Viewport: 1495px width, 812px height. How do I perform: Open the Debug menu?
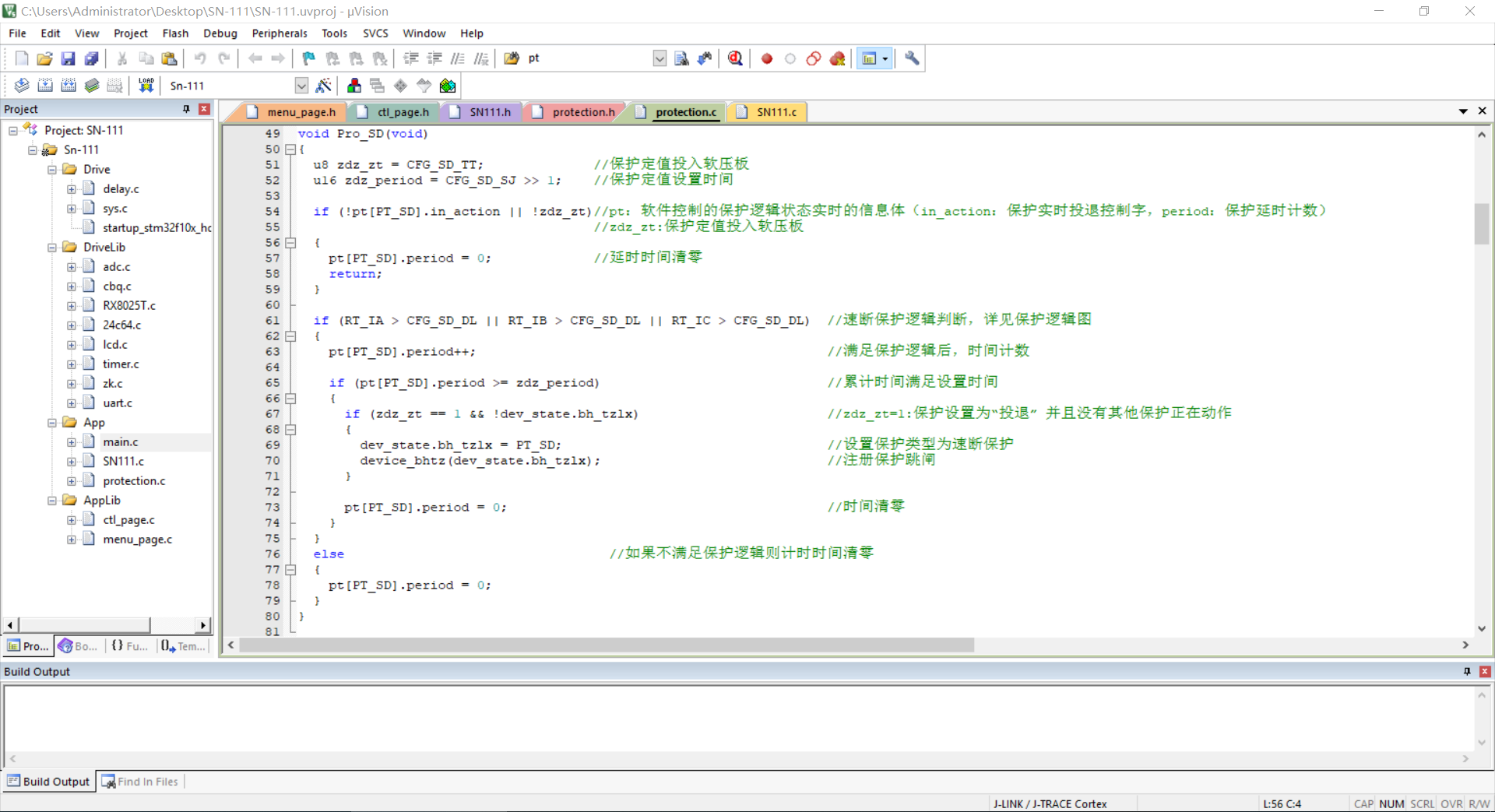pyautogui.click(x=220, y=33)
